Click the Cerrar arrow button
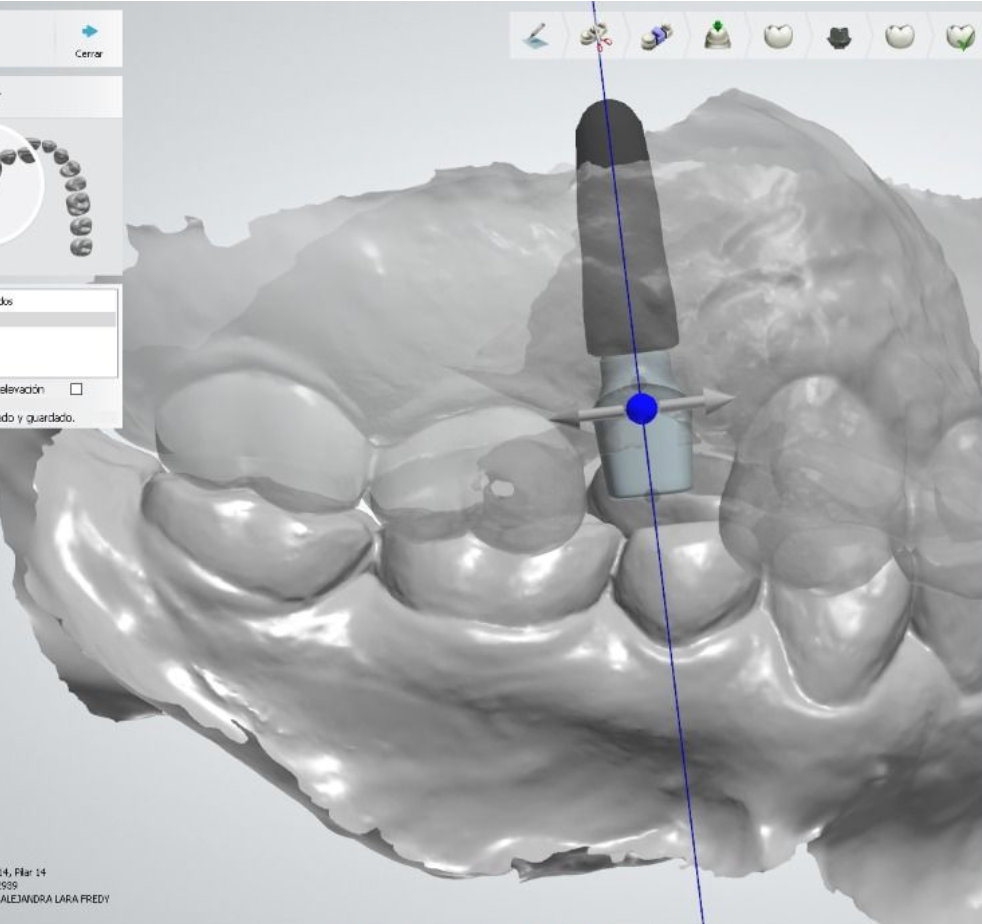 88,38
